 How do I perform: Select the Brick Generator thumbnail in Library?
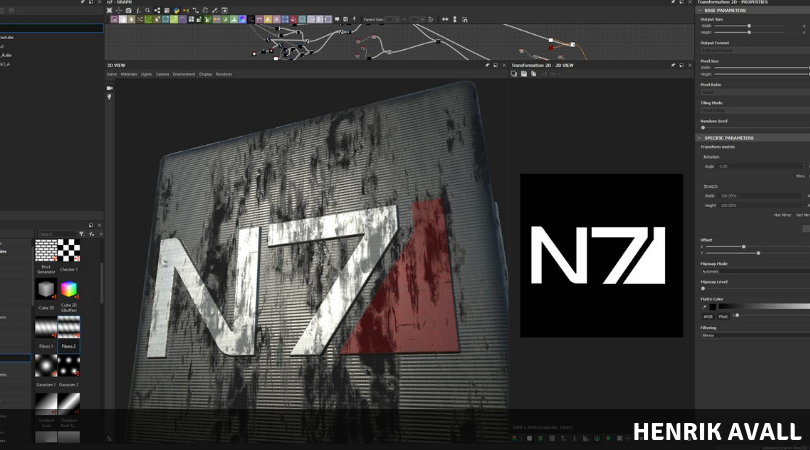[x=46, y=251]
